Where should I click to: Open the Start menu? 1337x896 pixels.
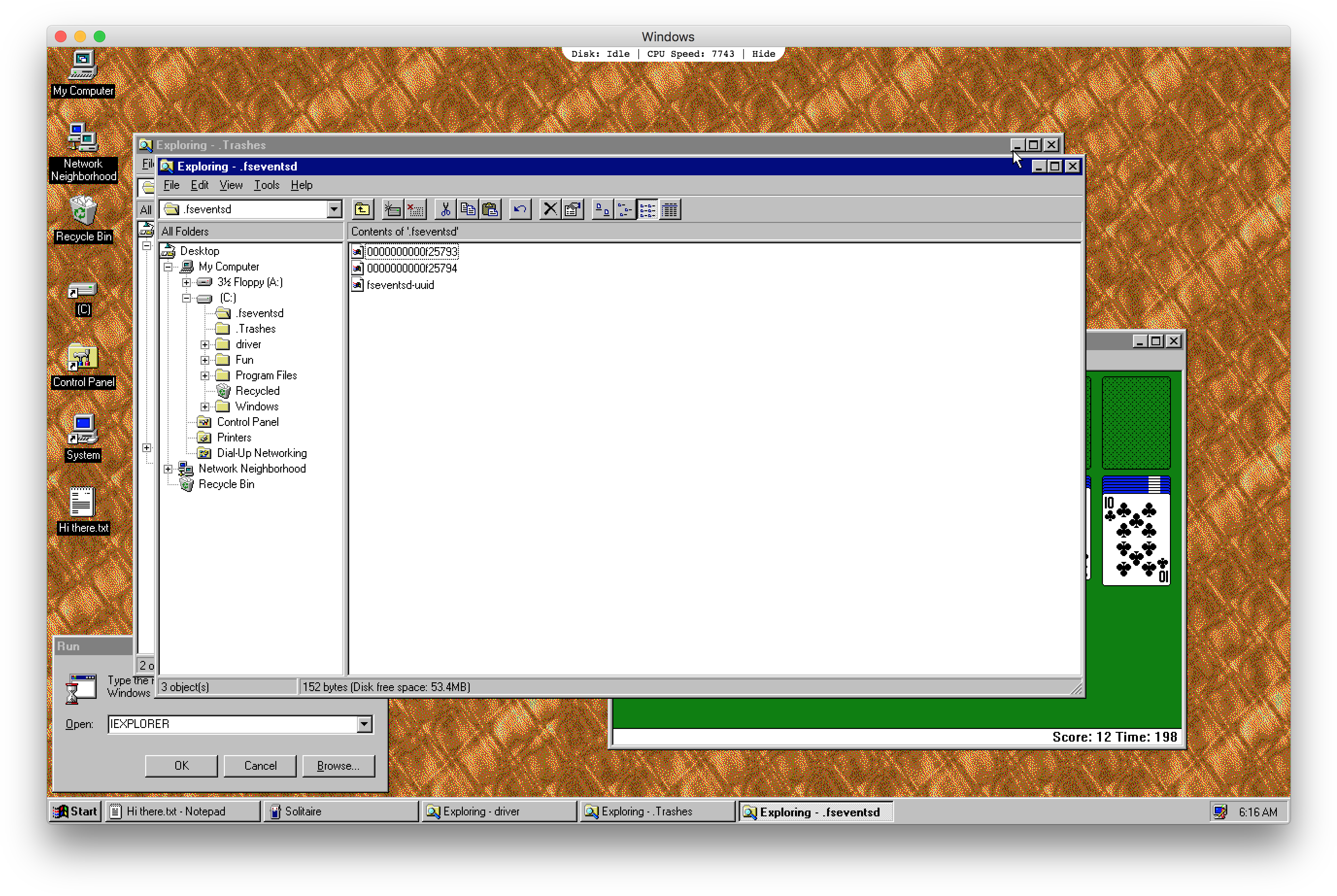76,811
